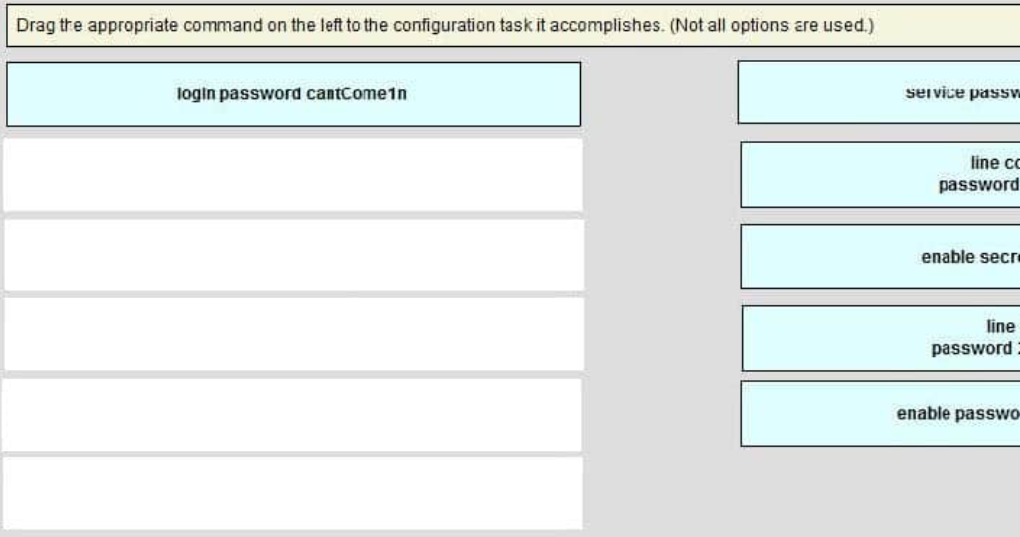The height and width of the screenshot is (537, 1020).
Task: Select the fourth empty white slot on left
Action: click(x=292, y=415)
